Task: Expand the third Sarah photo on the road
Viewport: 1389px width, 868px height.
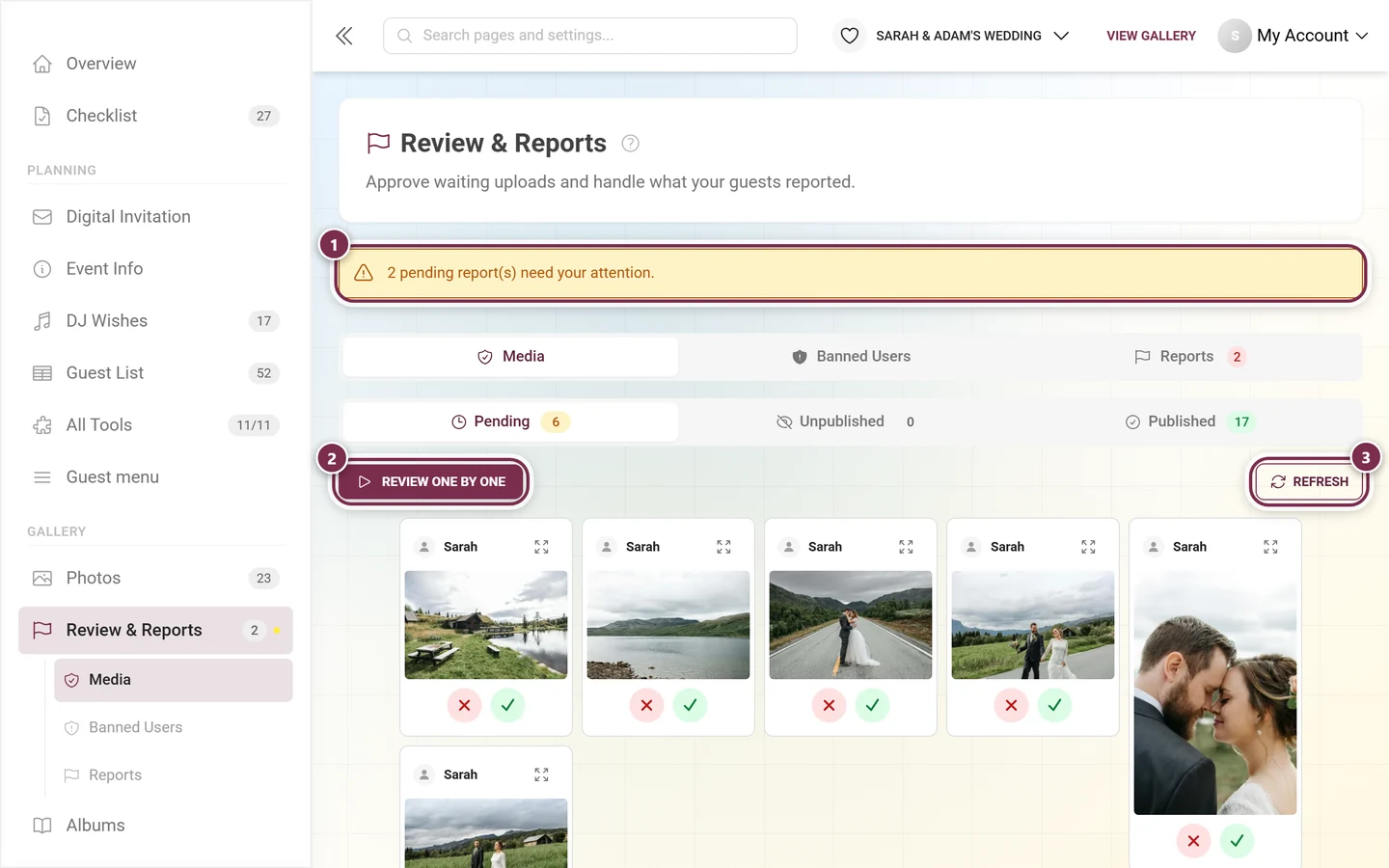Action: pyautogui.click(x=906, y=547)
